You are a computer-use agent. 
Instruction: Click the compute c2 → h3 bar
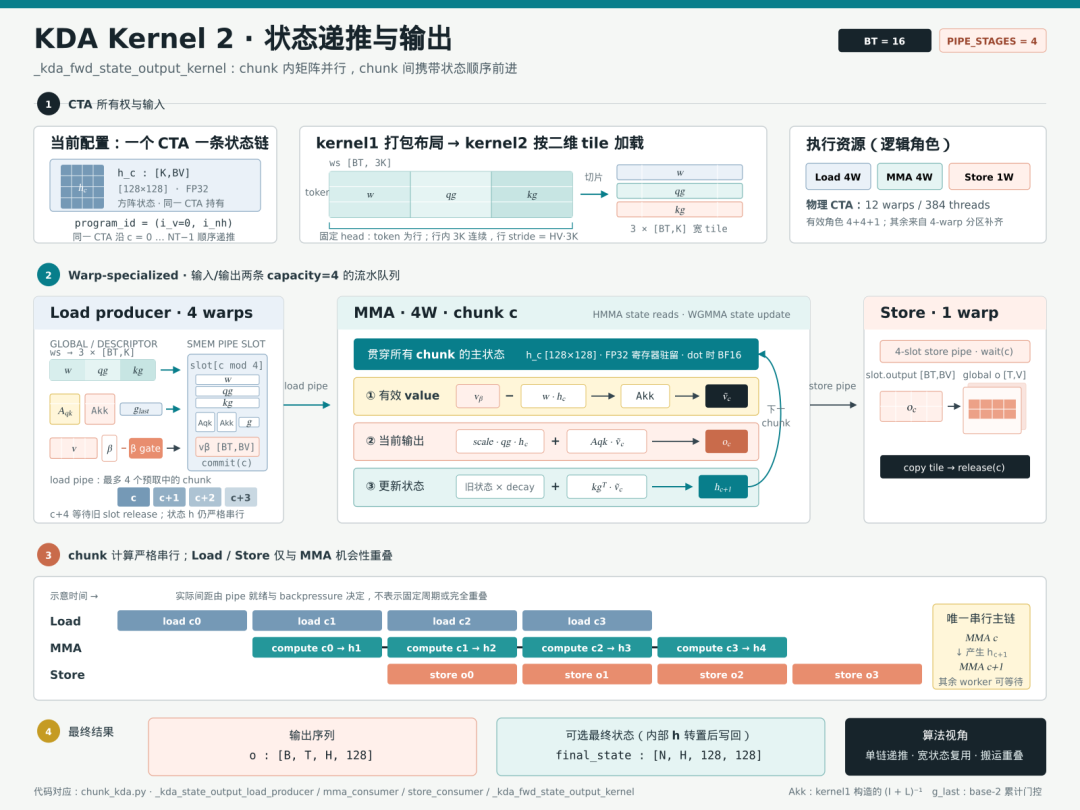(x=587, y=647)
